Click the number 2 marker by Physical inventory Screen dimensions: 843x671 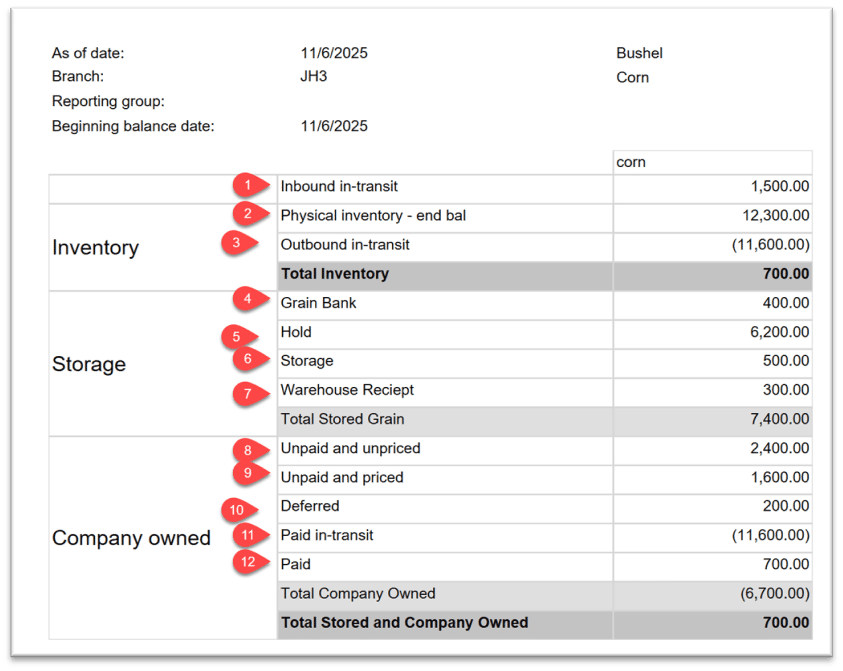coord(249,213)
